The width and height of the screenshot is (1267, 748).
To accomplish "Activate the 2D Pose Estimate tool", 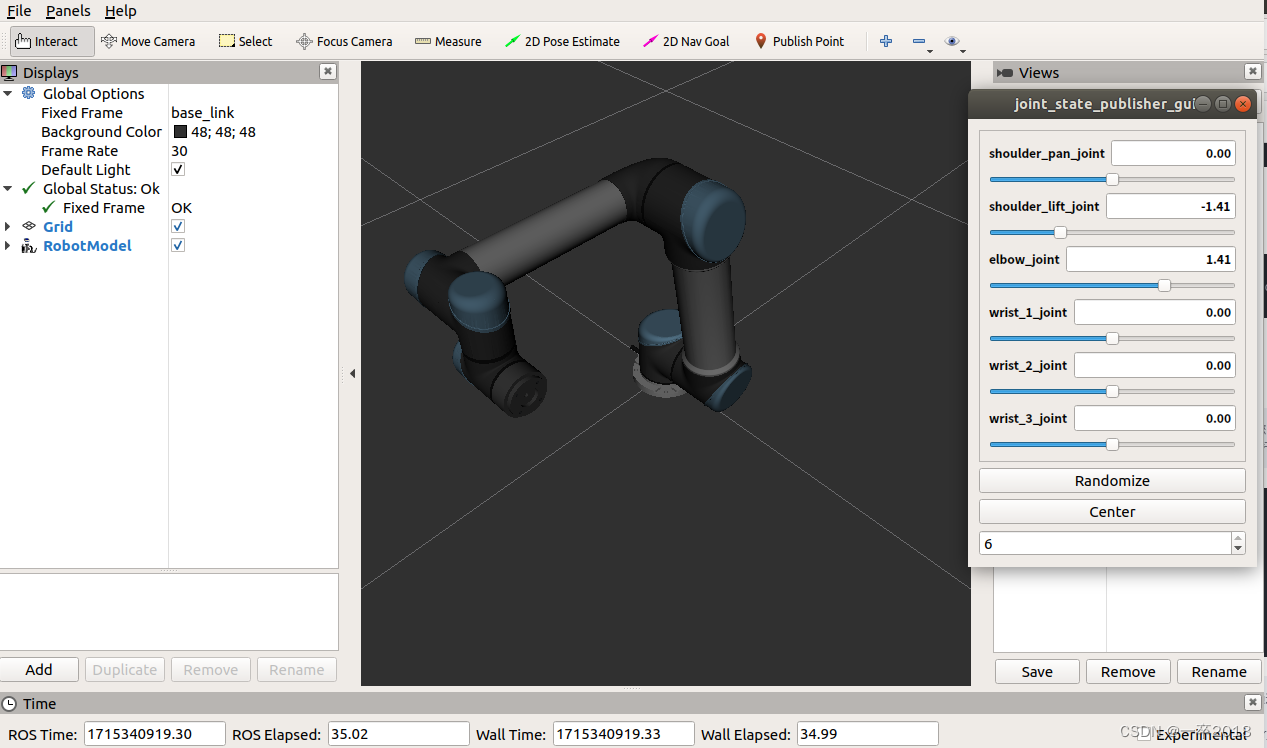I will coord(562,41).
